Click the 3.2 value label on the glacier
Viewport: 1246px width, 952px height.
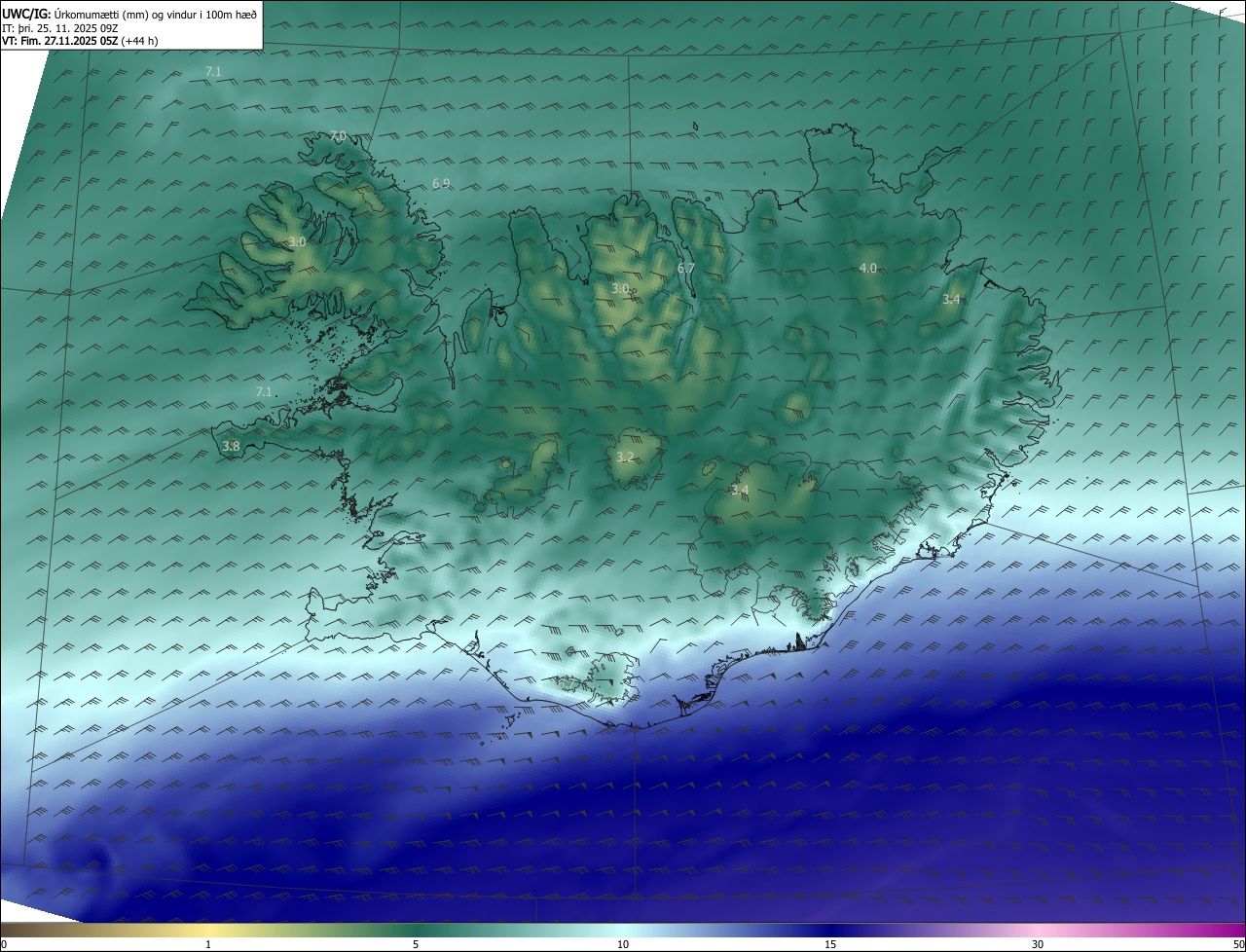(625, 457)
